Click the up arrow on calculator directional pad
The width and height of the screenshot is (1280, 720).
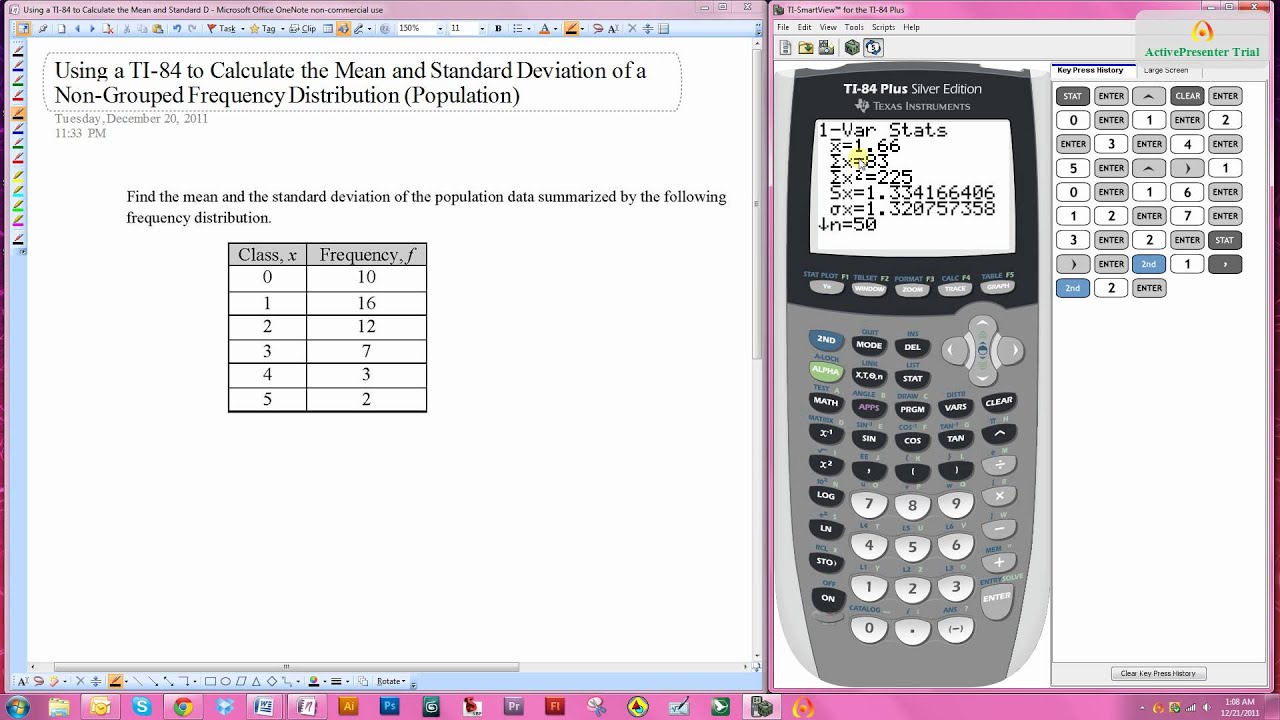[983, 324]
